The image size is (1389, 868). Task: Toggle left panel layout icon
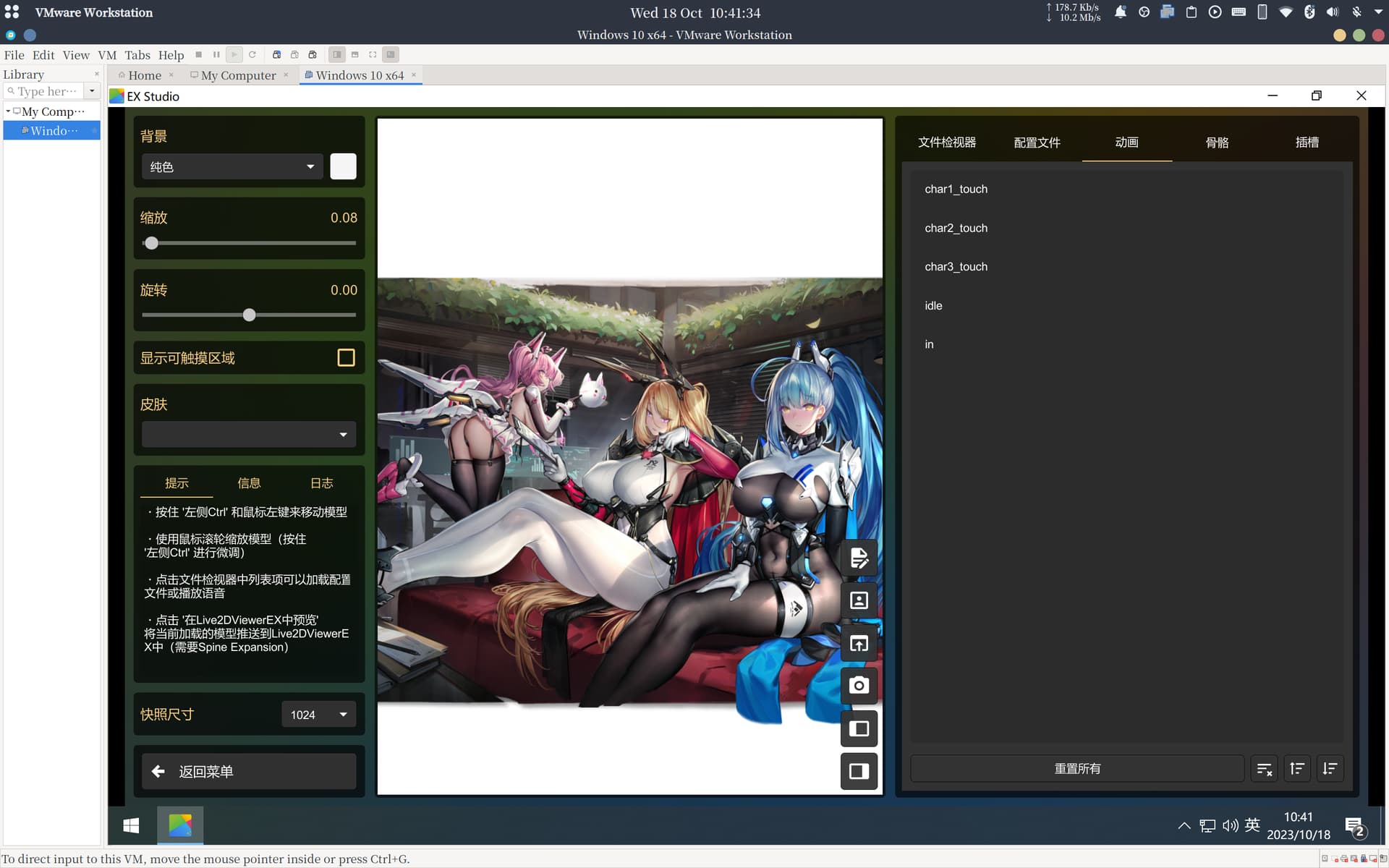click(859, 728)
